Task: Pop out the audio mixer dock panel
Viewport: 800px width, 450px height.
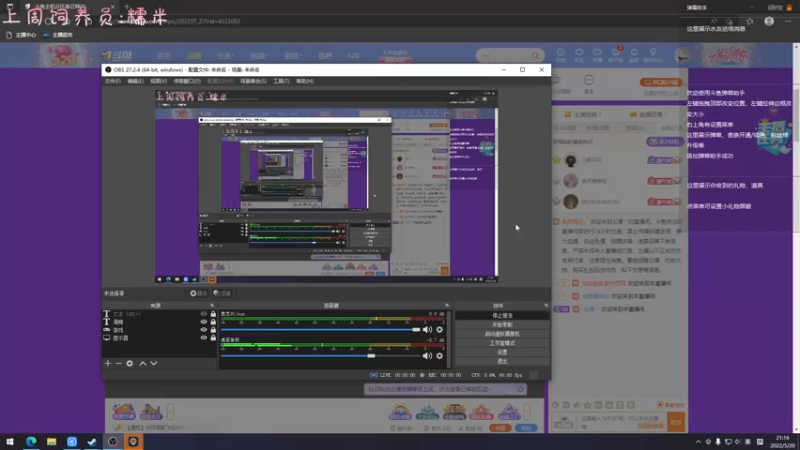Action: pyautogui.click(x=447, y=306)
